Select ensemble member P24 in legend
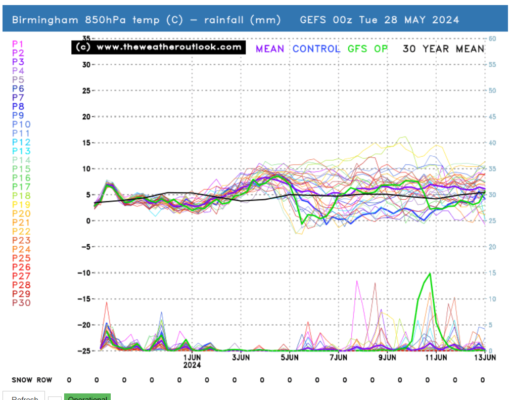511x400 pixels. (21, 249)
